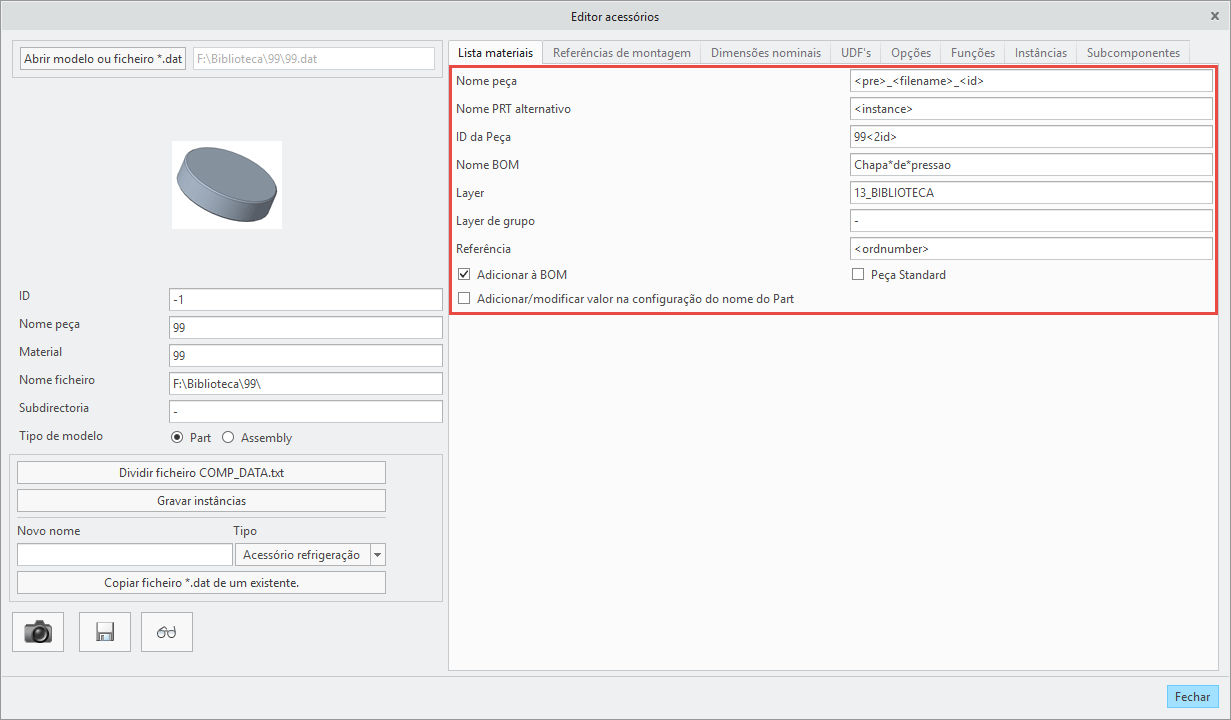Click the Layer field 13_BIBLIOTECA

tap(1031, 193)
